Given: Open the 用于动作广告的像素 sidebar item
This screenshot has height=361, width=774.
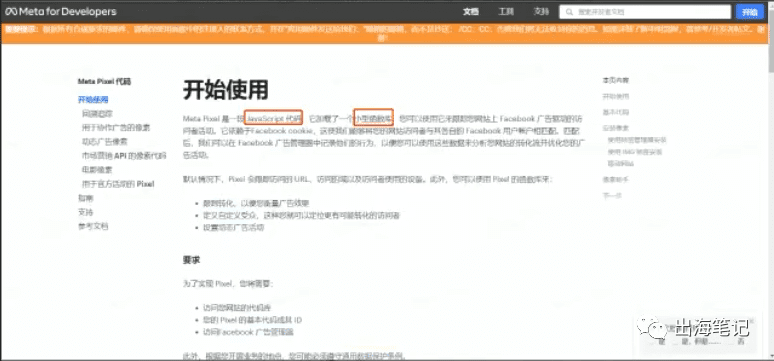Looking at the screenshot, I should pyautogui.click(x=116, y=127).
